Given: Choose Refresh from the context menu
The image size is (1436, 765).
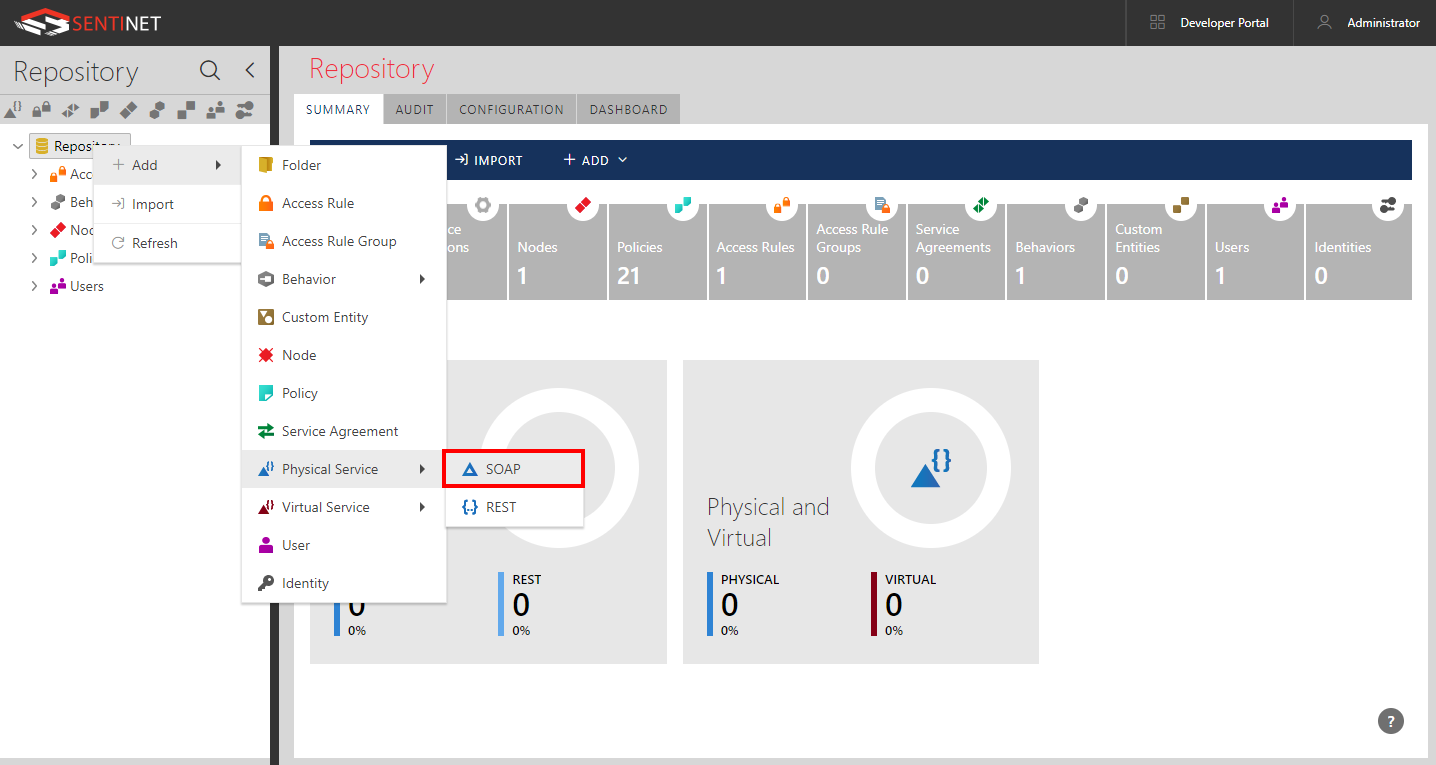Looking at the screenshot, I should [x=167, y=243].
